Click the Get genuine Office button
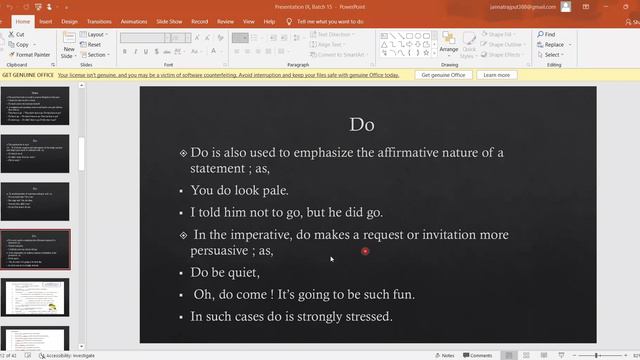Screen dimensions: 640x360 pyautogui.click(x=443, y=75)
